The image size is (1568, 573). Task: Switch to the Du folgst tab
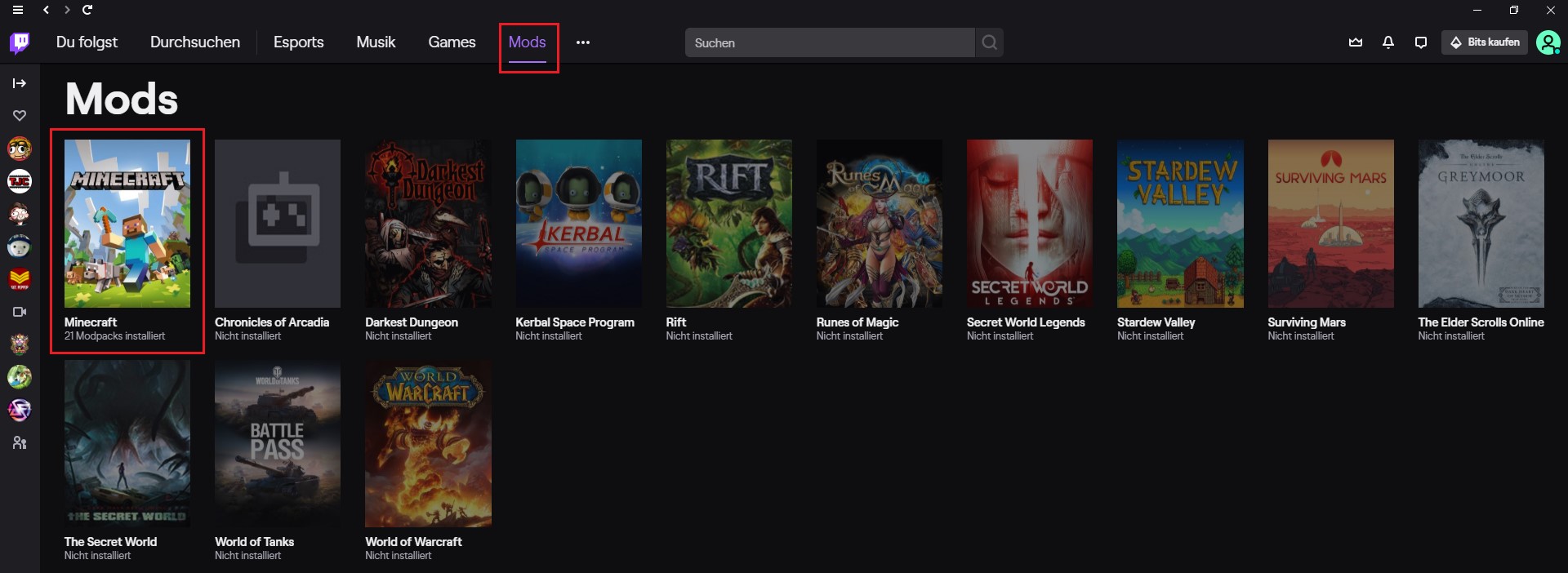[87, 42]
